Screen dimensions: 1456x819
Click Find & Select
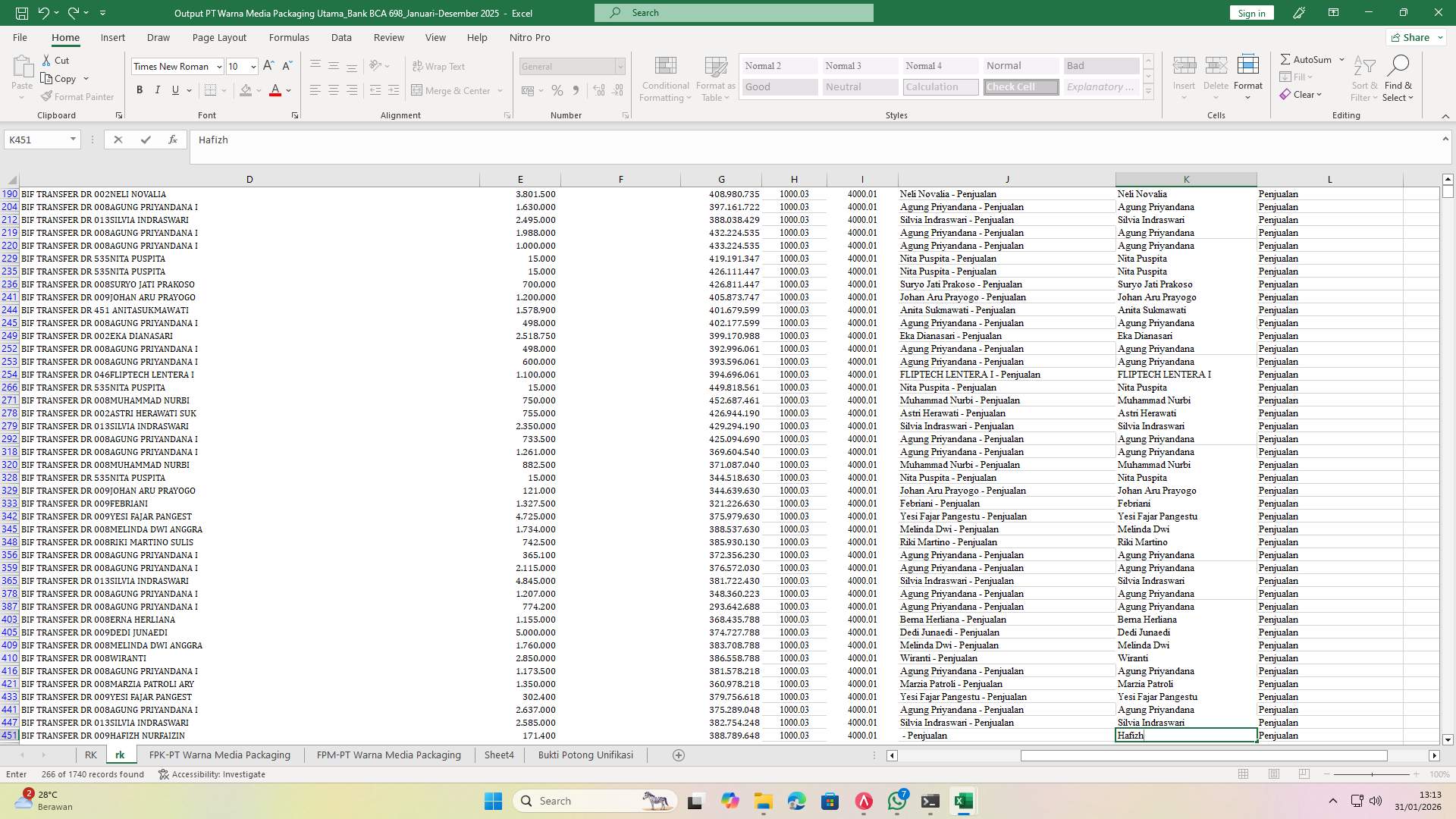click(1398, 78)
